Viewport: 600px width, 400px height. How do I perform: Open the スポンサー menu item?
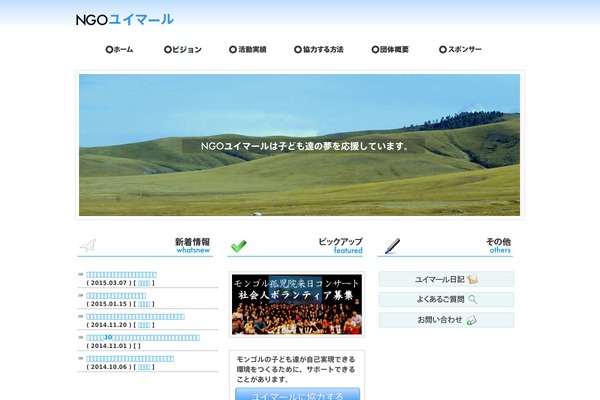(x=460, y=49)
